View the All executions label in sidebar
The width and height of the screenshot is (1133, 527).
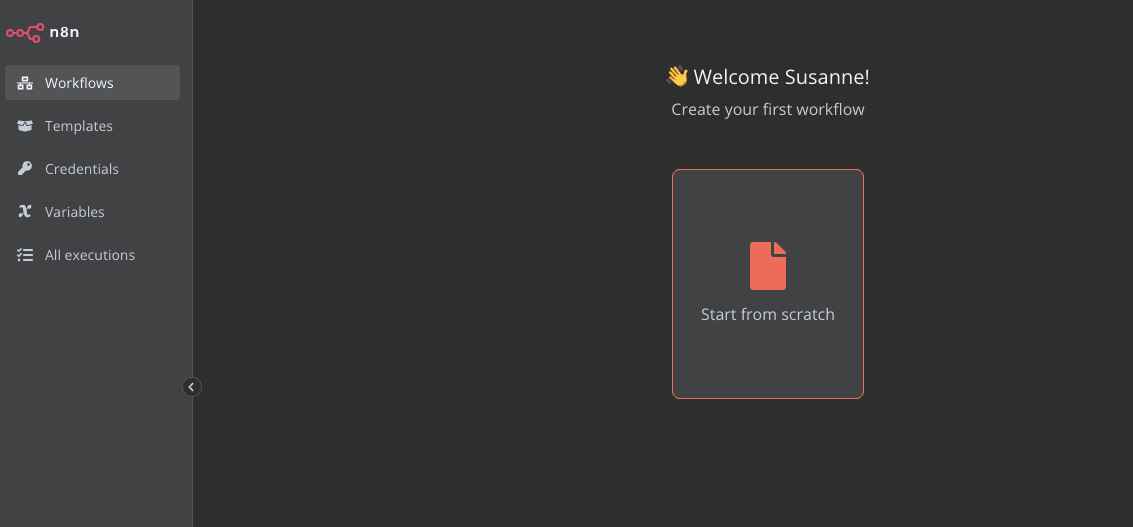[90, 255]
